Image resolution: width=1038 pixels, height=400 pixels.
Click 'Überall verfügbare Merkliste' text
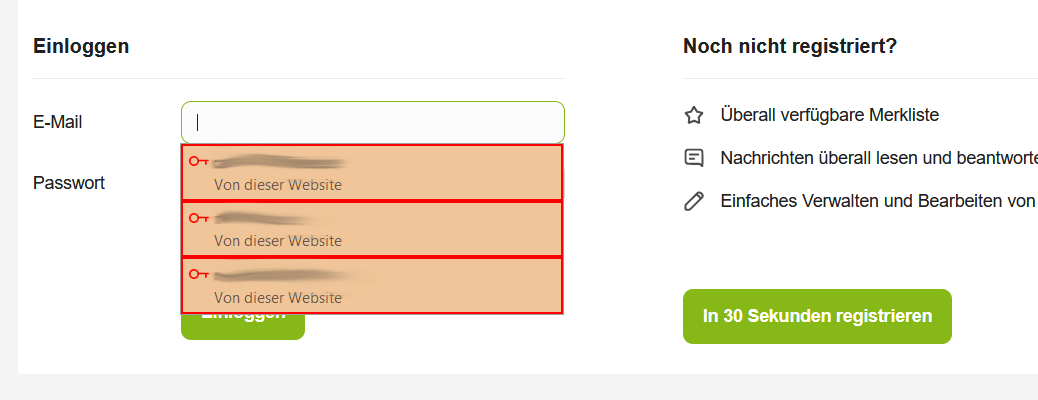point(829,116)
